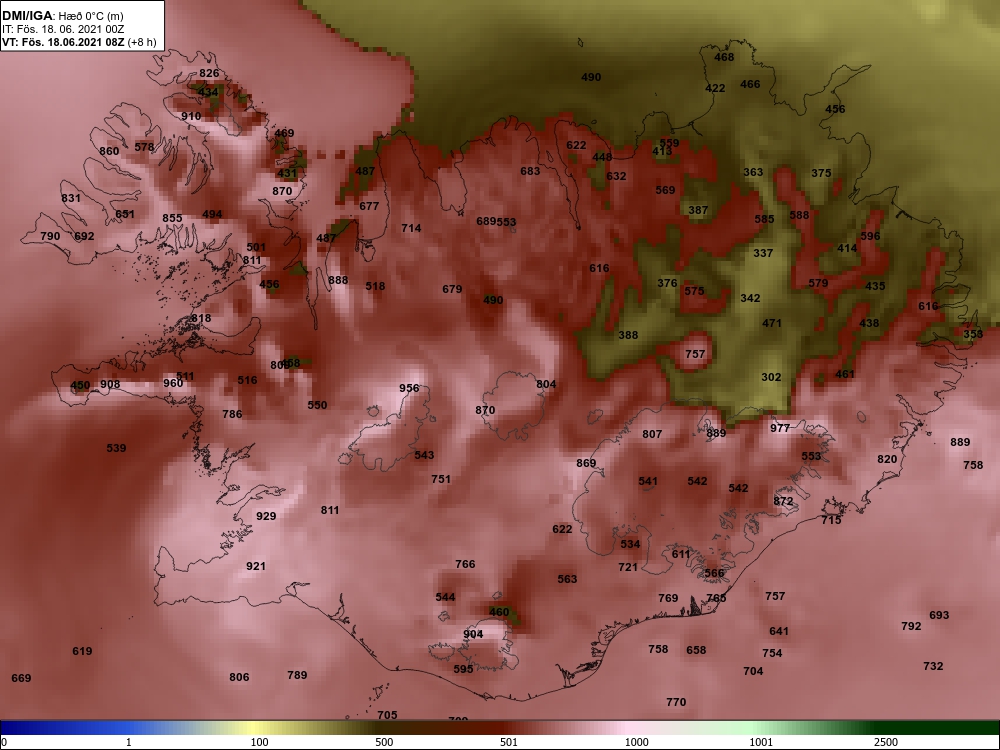
Task: Pick the 831 value on the map
Action: click(x=71, y=198)
